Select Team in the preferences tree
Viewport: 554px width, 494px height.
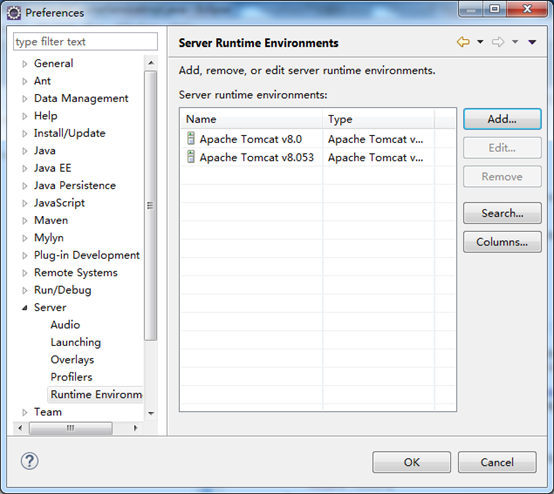tap(48, 412)
